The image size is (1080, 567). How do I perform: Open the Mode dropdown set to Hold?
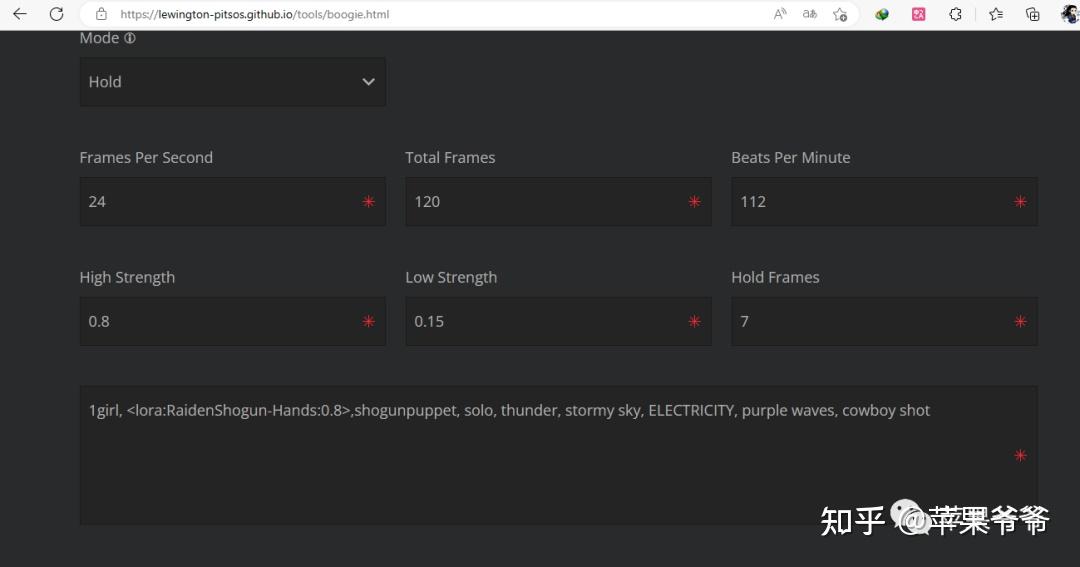[232, 82]
